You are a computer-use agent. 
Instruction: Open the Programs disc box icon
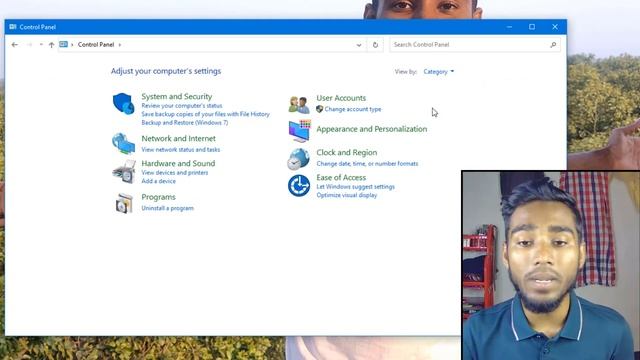(124, 203)
